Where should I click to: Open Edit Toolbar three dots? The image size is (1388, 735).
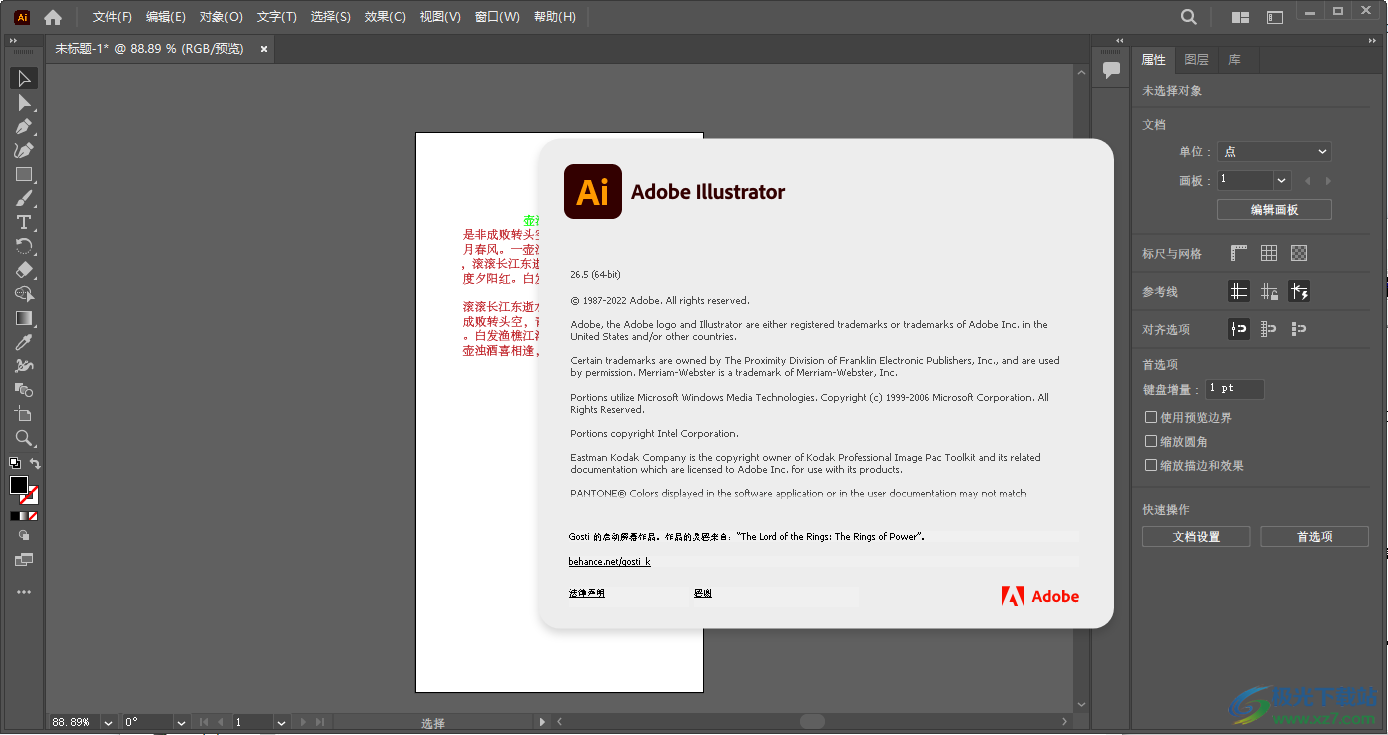pyautogui.click(x=24, y=592)
